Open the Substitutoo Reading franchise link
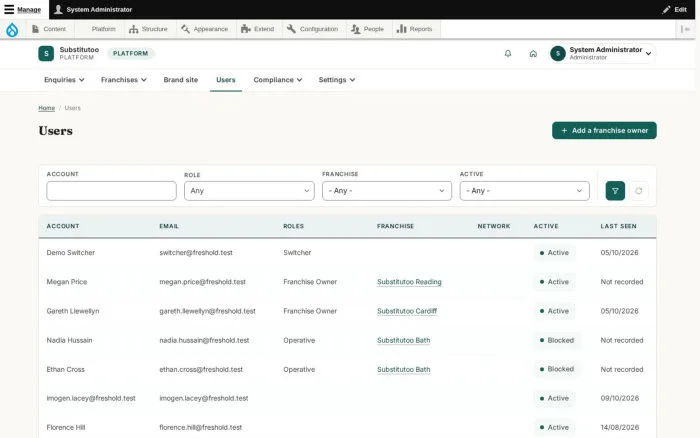This screenshot has height=438, width=700. pyautogui.click(x=409, y=282)
